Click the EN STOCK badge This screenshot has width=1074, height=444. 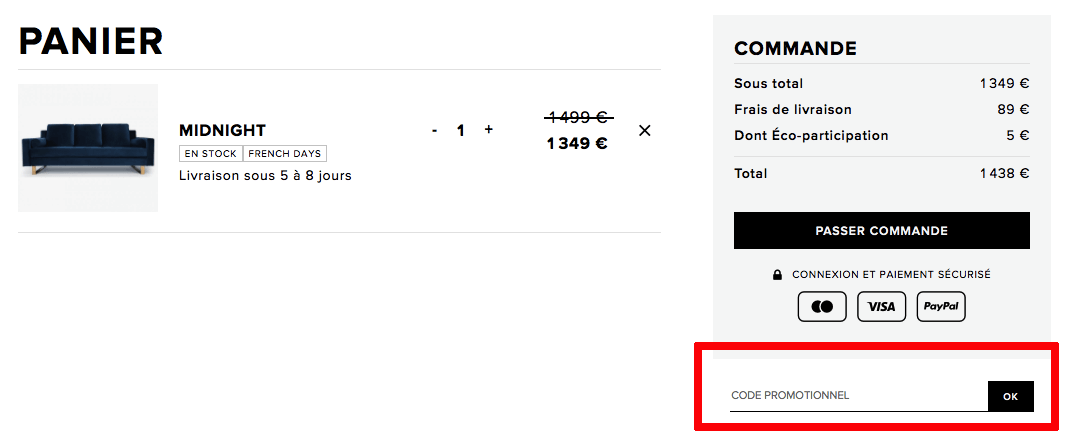click(210, 153)
